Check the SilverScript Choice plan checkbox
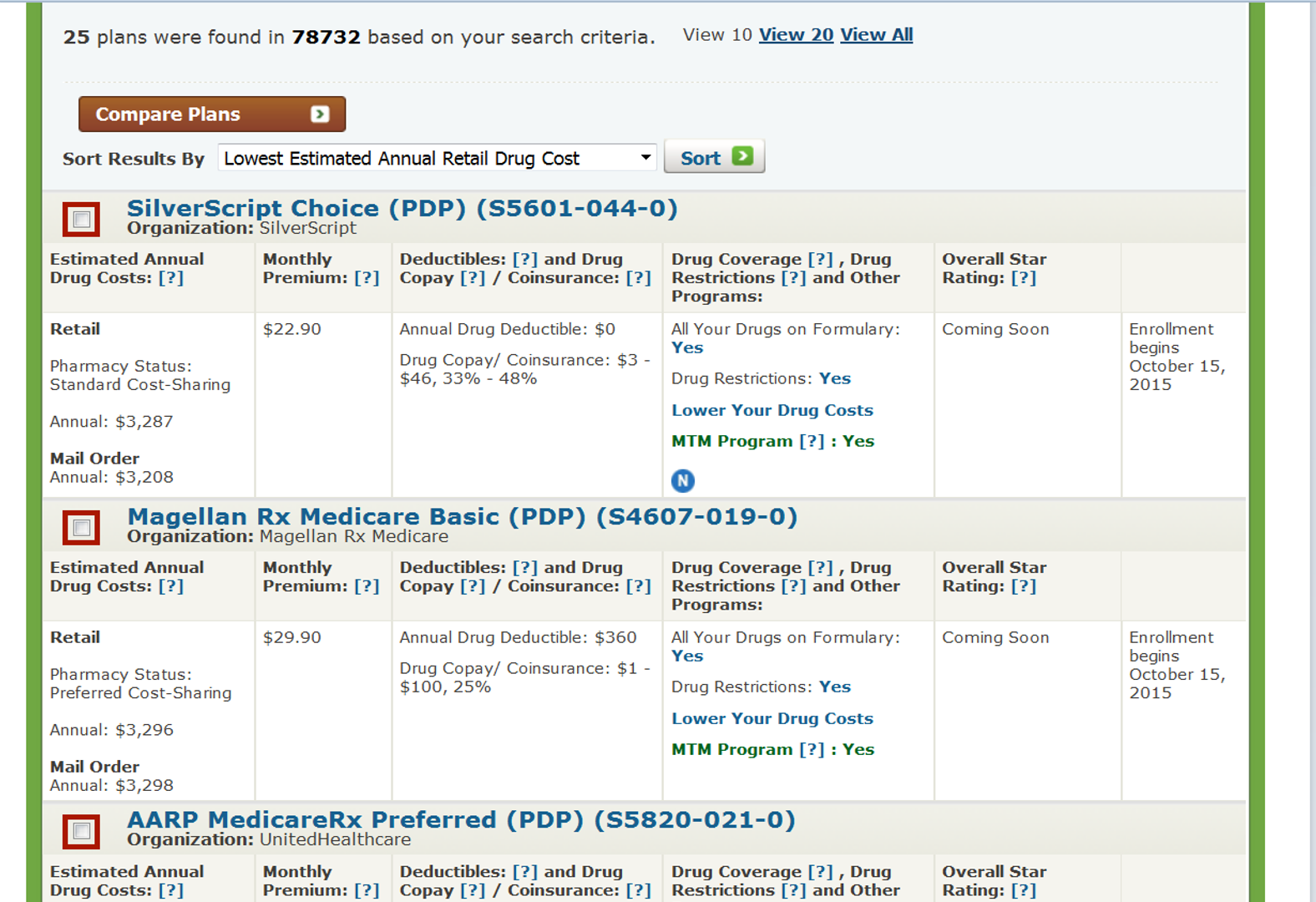Image resolution: width=1316 pixels, height=902 pixels. click(82, 220)
